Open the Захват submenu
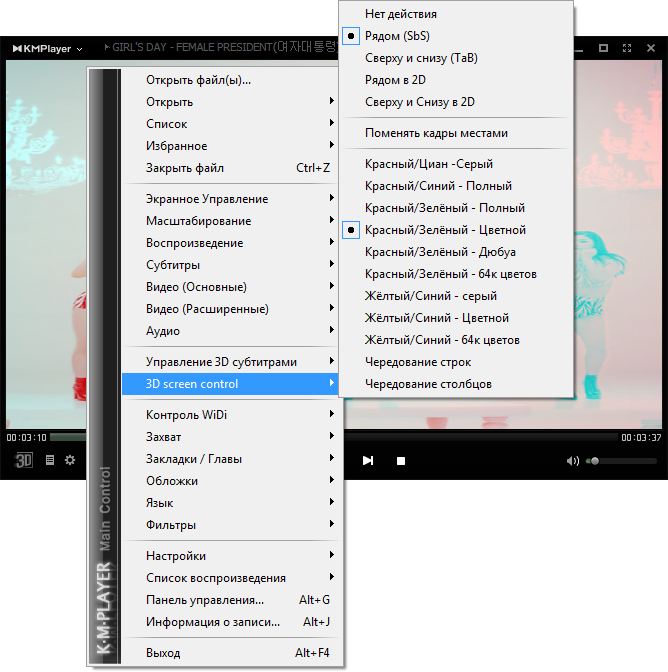Viewport: 668px width, 672px height. (231, 437)
